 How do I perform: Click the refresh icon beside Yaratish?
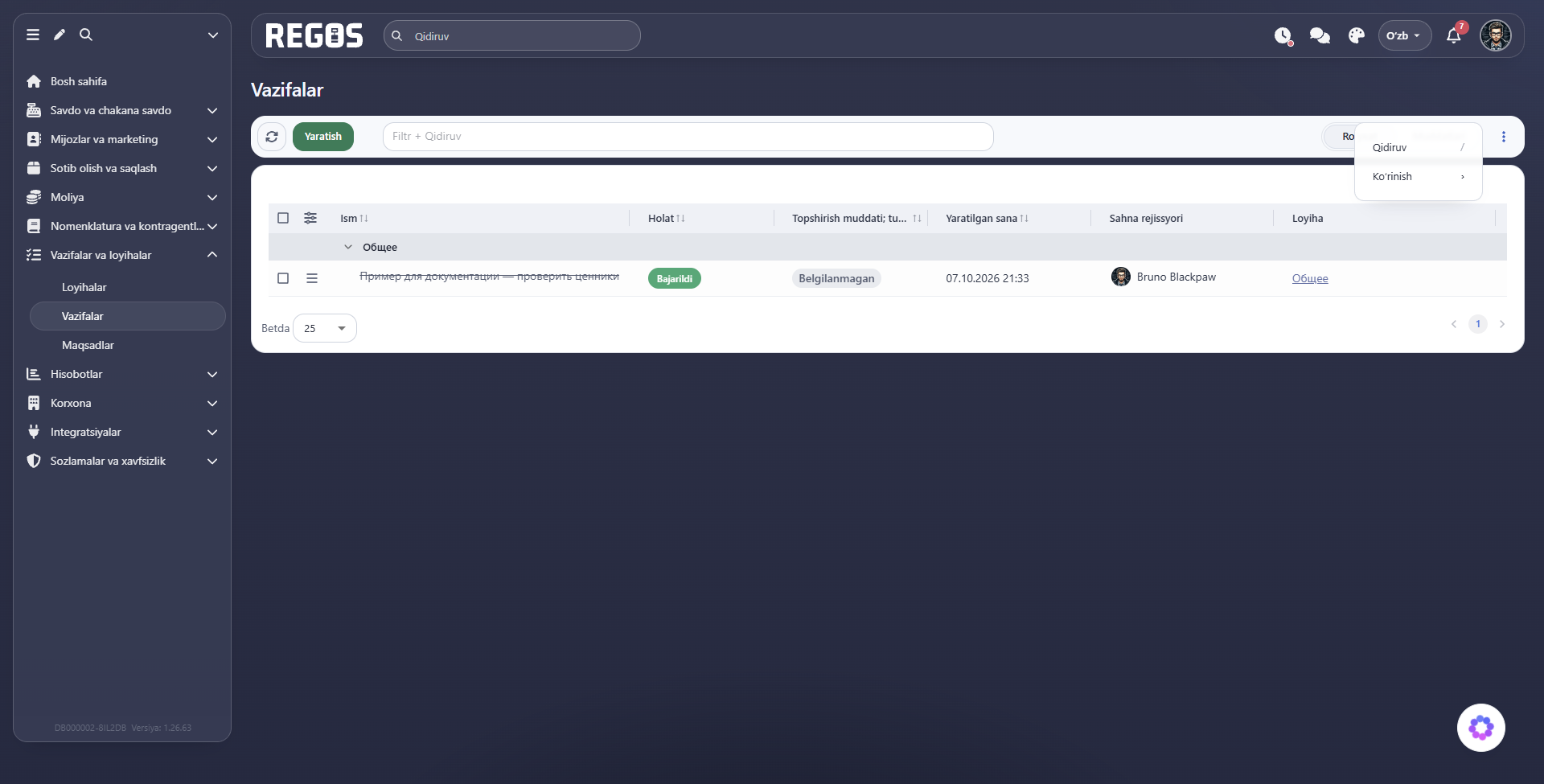(x=272, y=137)
